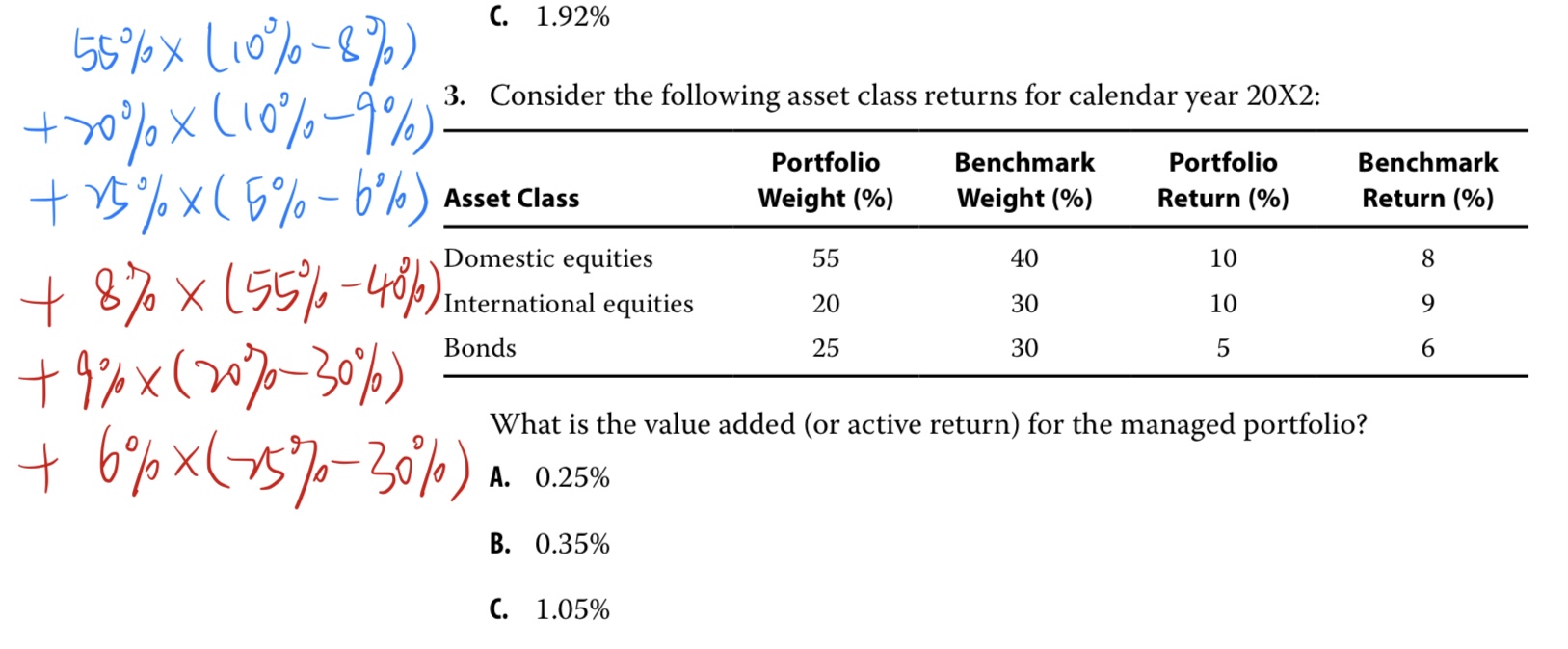Select the Bonds row label

click(x=480, y=348)
